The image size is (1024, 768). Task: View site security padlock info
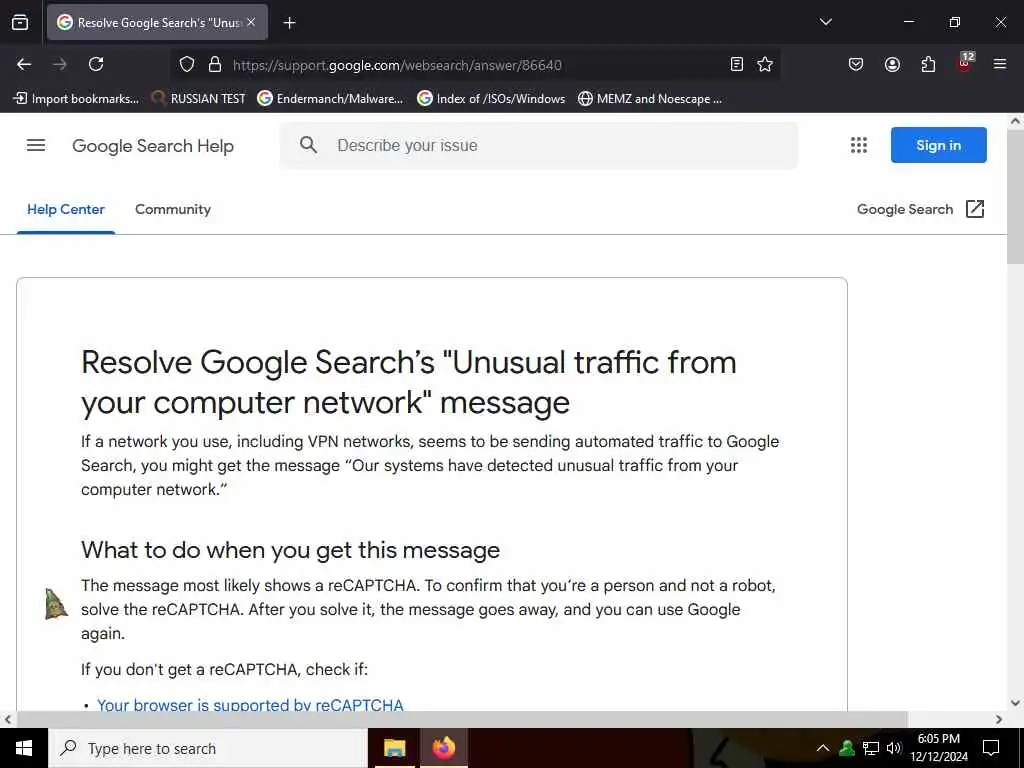(214, 65)
